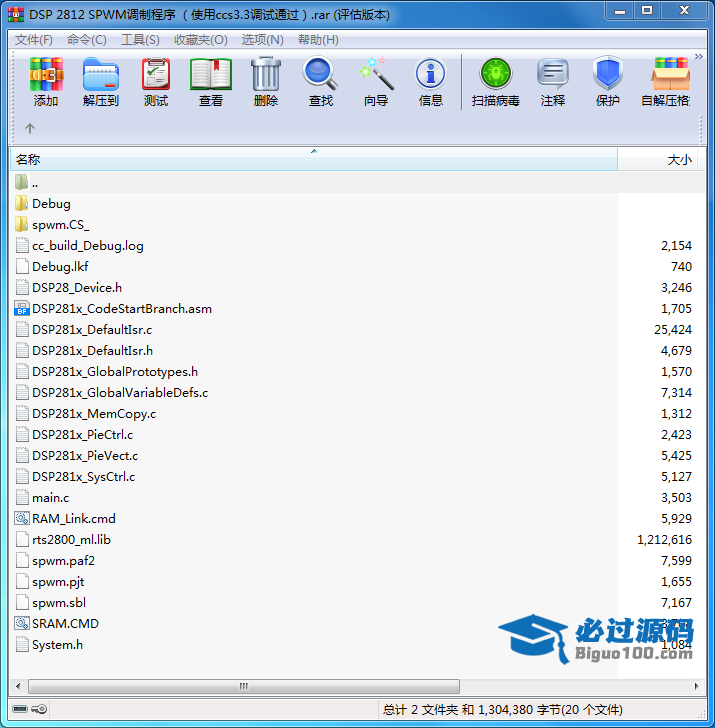Select System.h file
The width and height of the screenshot is (715, 728).
pos(57,644)
